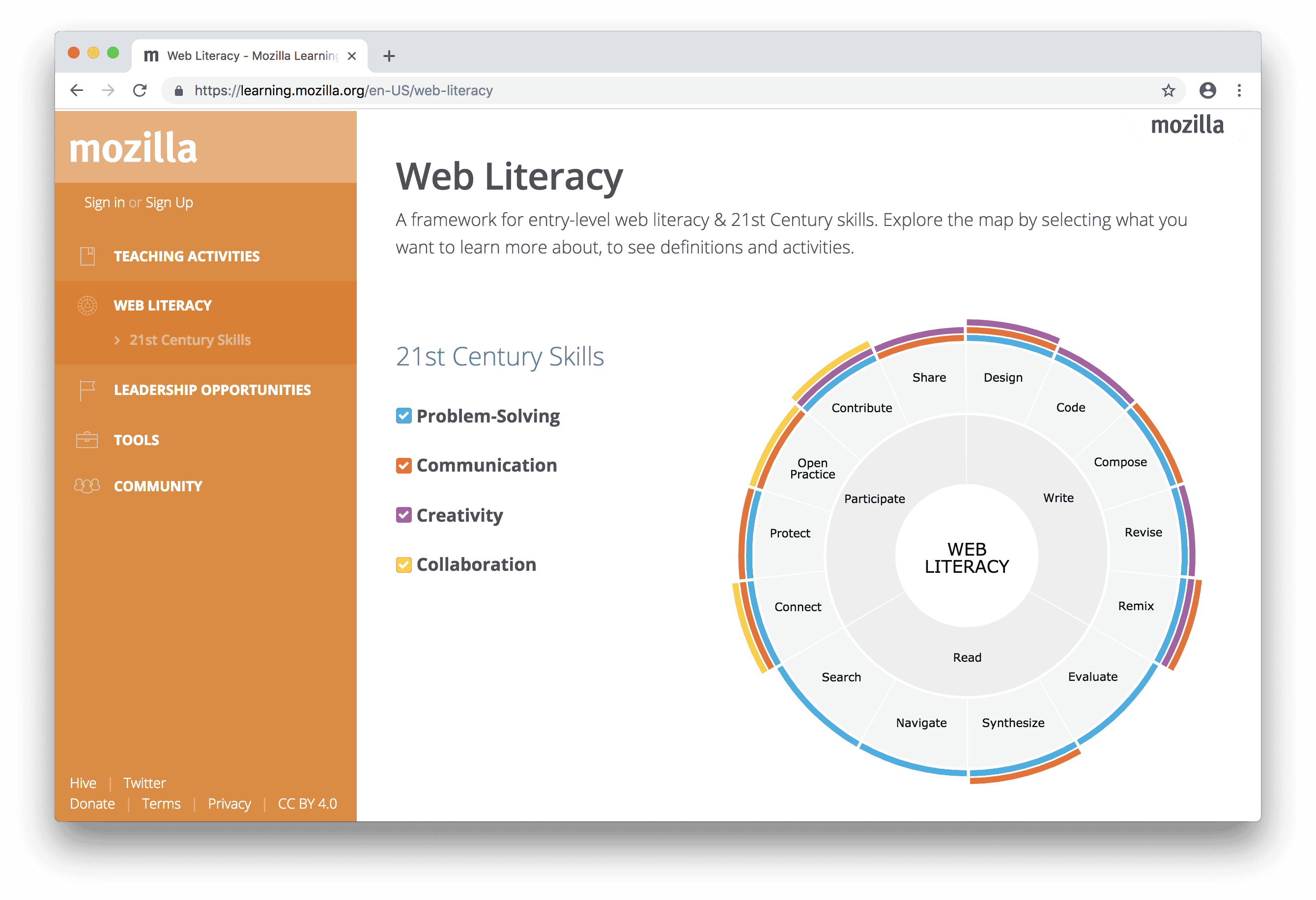Screen dimensions: 1316x900
Task: Uncheck the Creativity checkbox
Action: coord(404,515)
